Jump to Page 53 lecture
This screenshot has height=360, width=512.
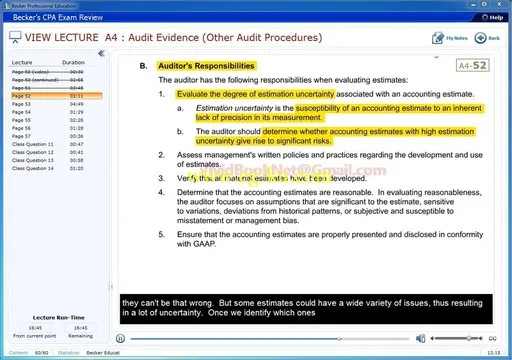[x=48, y=104]
